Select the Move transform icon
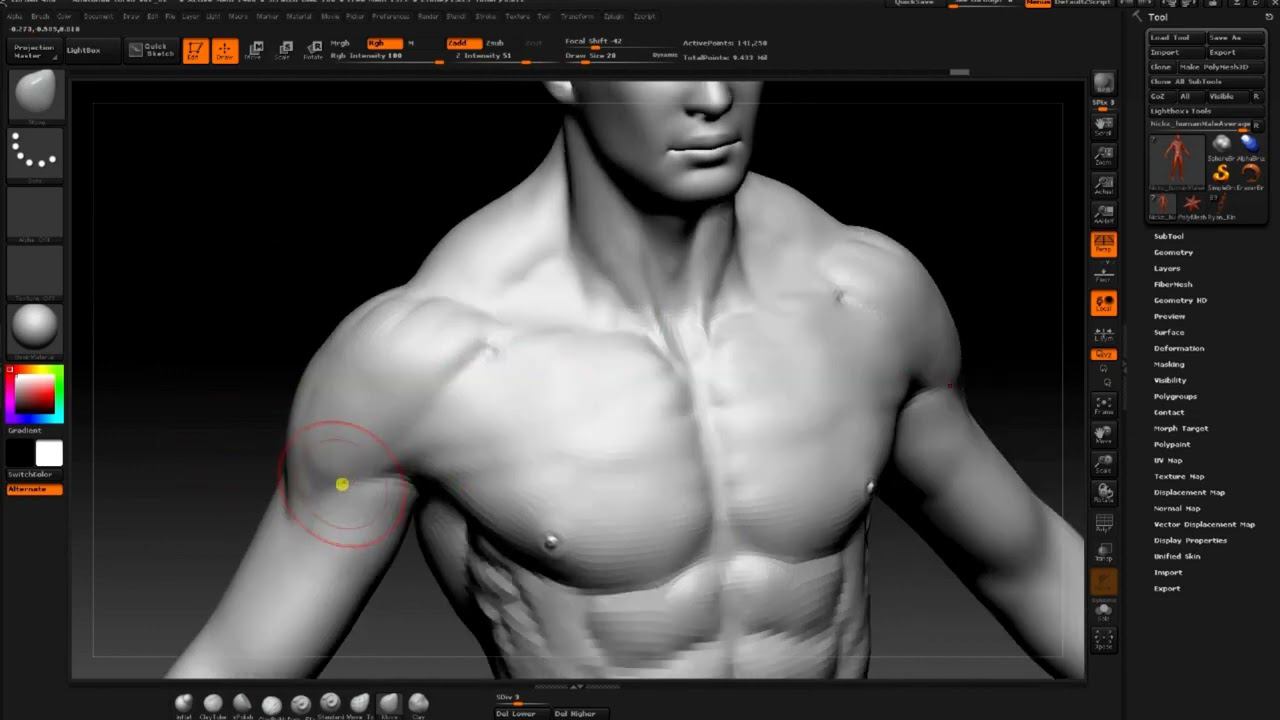 pos(255,50)
